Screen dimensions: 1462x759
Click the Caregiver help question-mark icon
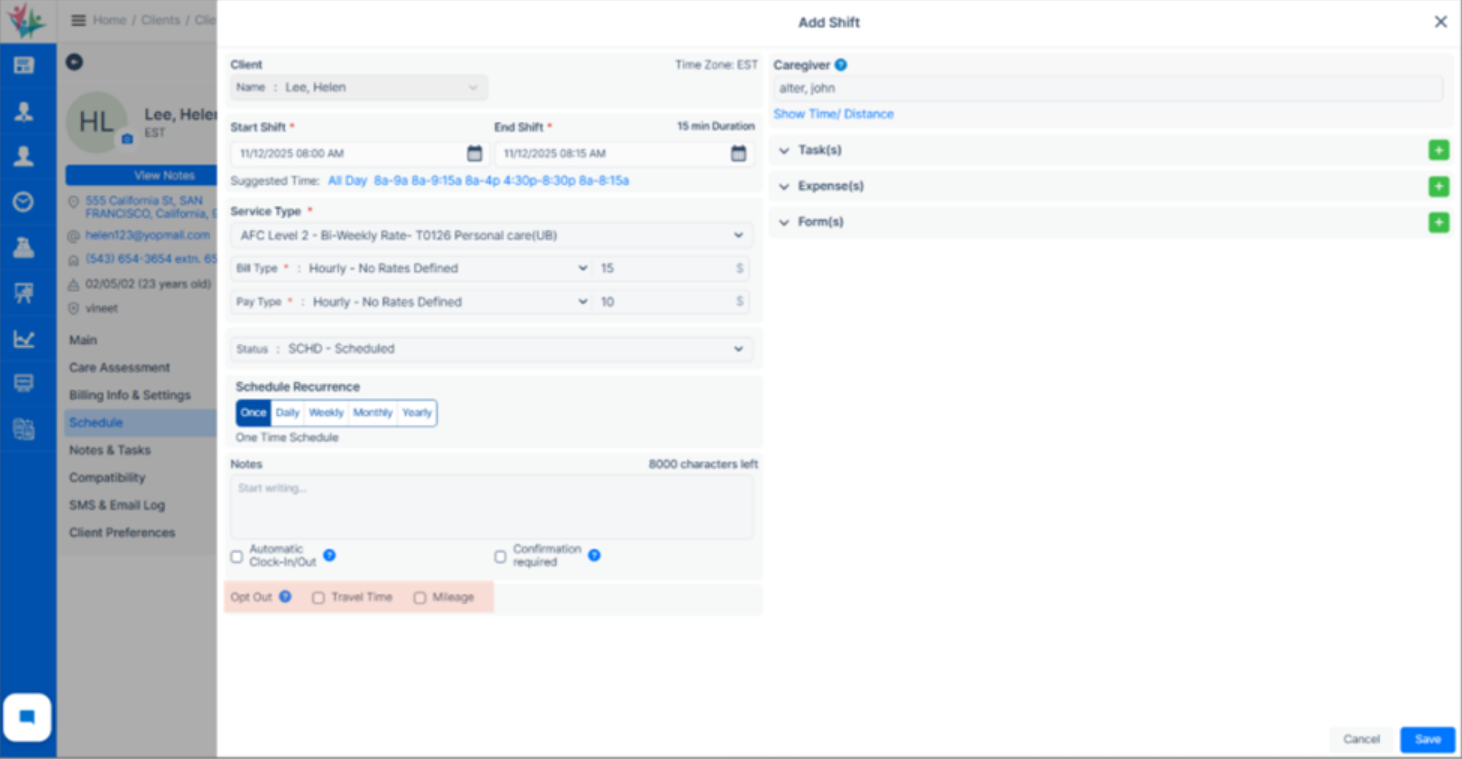pyautogui.click(x=840, y=64)
